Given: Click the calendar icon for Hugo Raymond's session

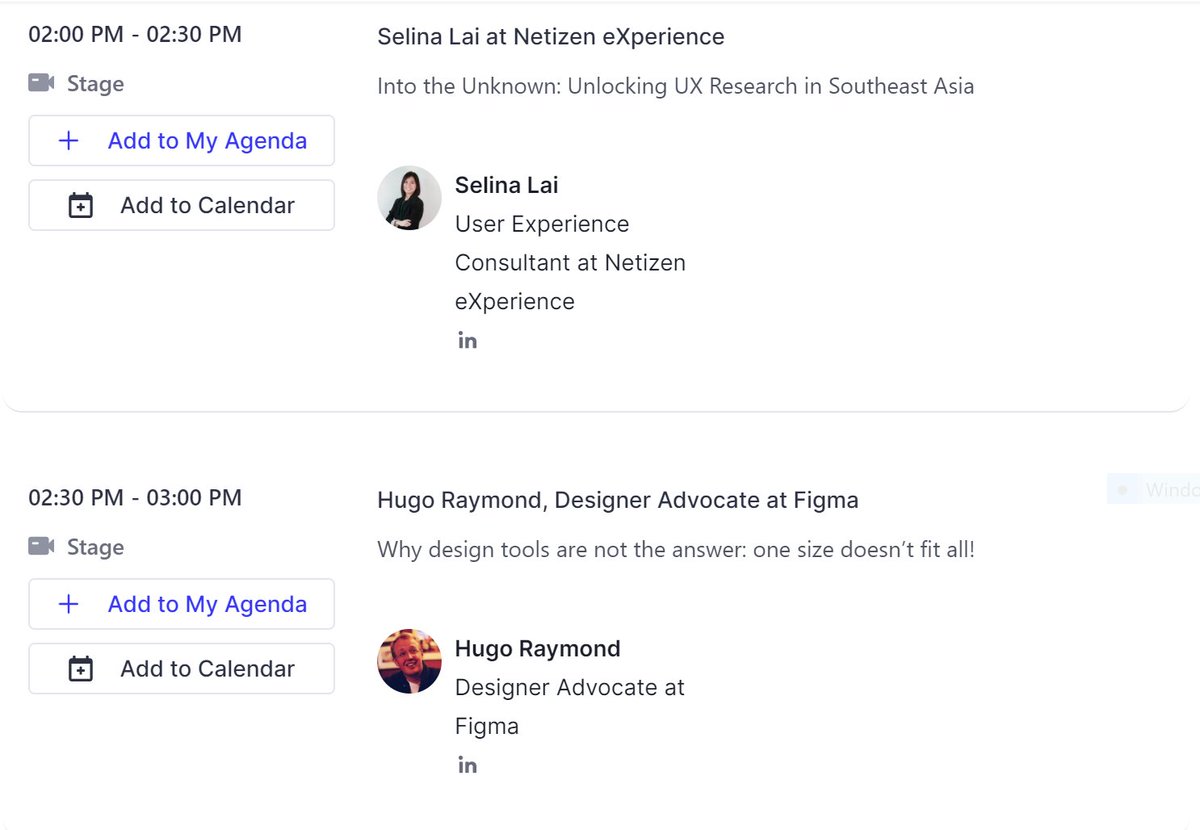Looking at the screenshot, I should (x=80, y=669).
